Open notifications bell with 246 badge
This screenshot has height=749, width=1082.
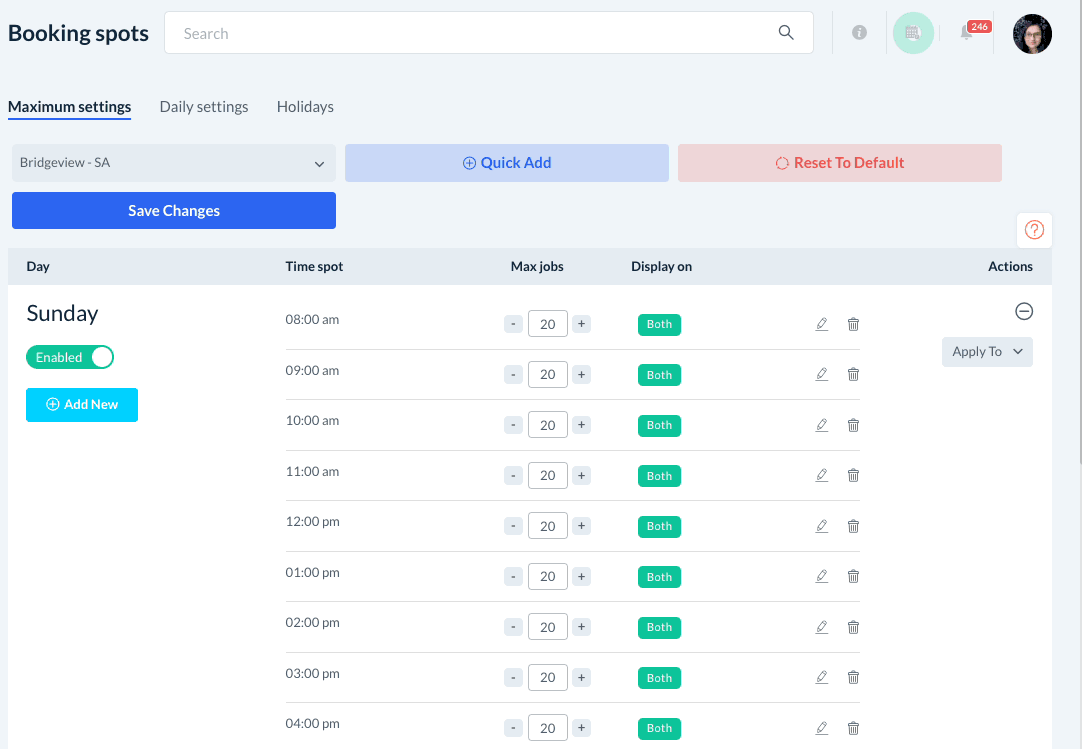coord(967,33)
